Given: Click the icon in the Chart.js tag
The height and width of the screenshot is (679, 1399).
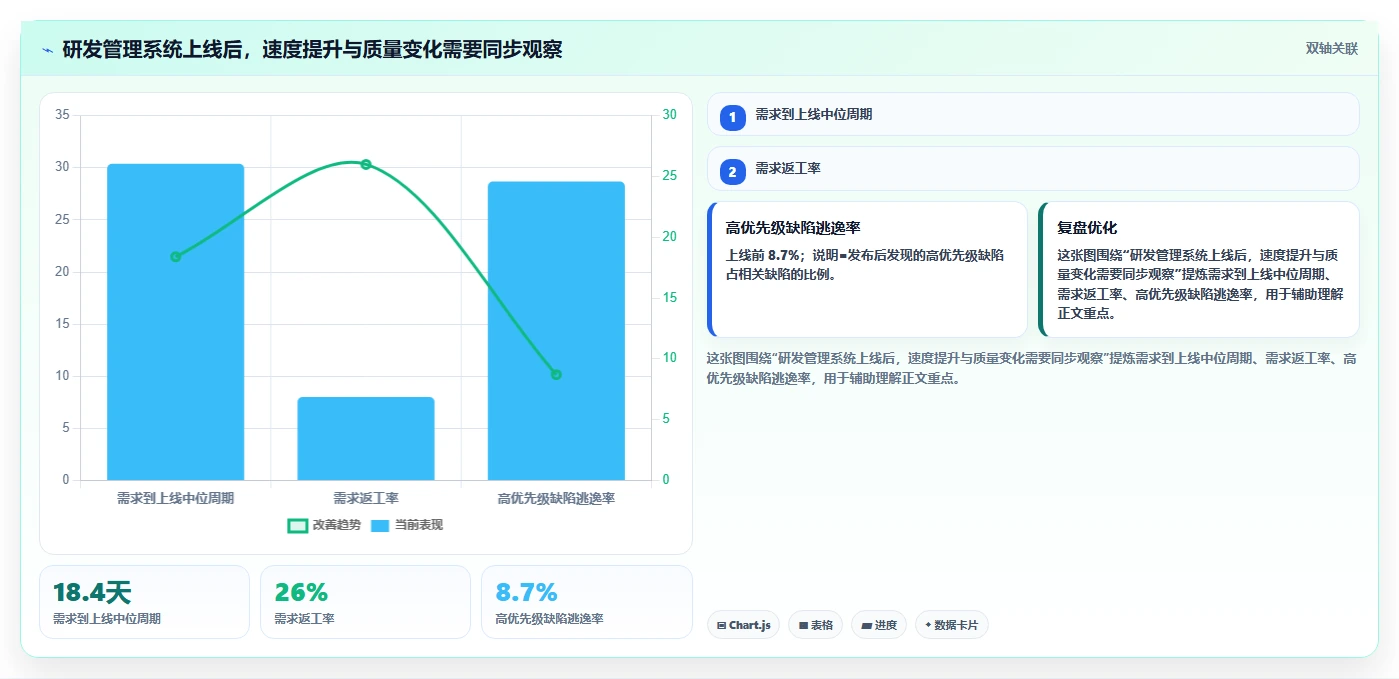Looking at the screenshot, I should pyautogui.click(x=722, y=625).
